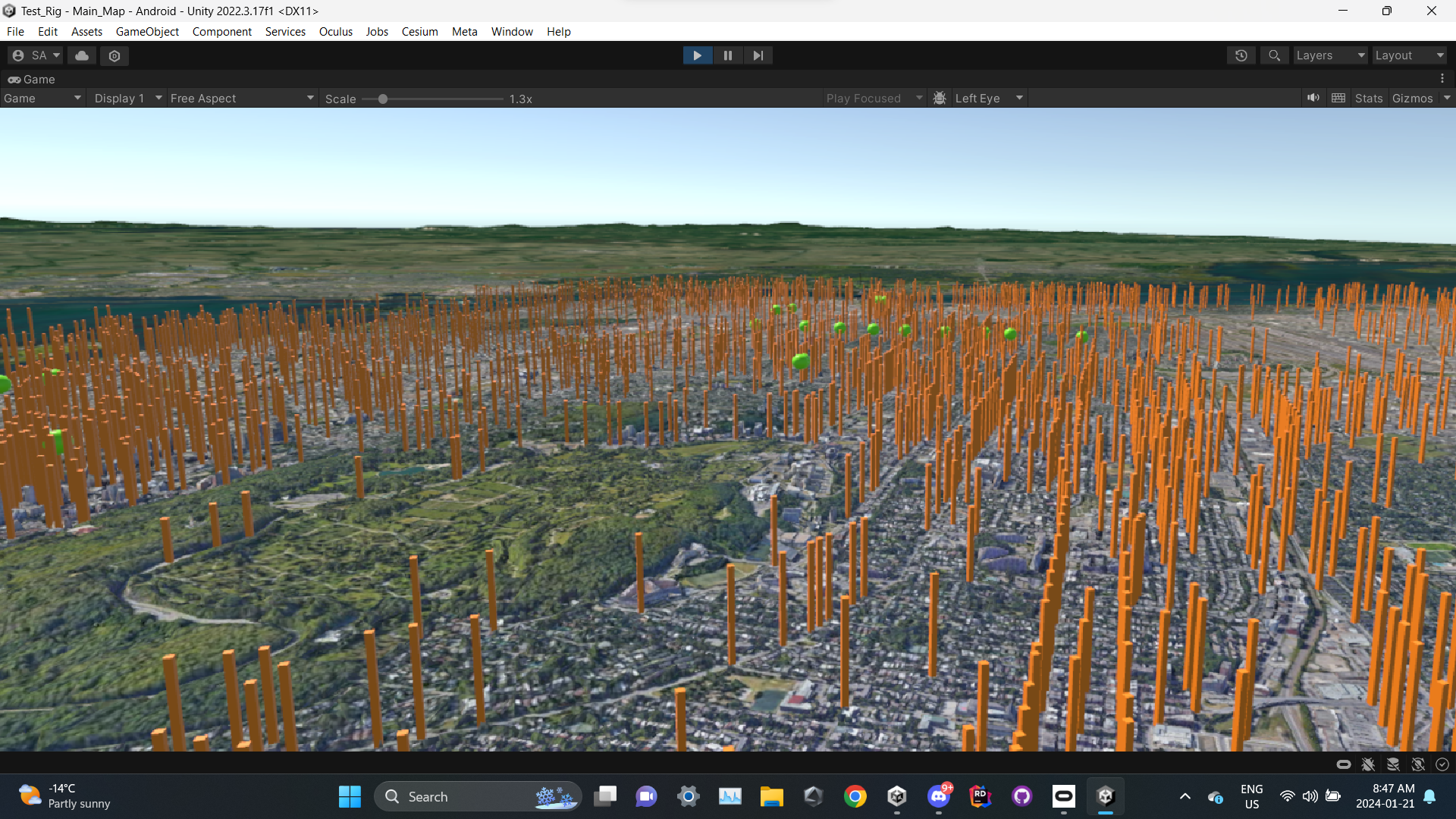Click the Frame Debugger bug icon

[x=940, y=99]
